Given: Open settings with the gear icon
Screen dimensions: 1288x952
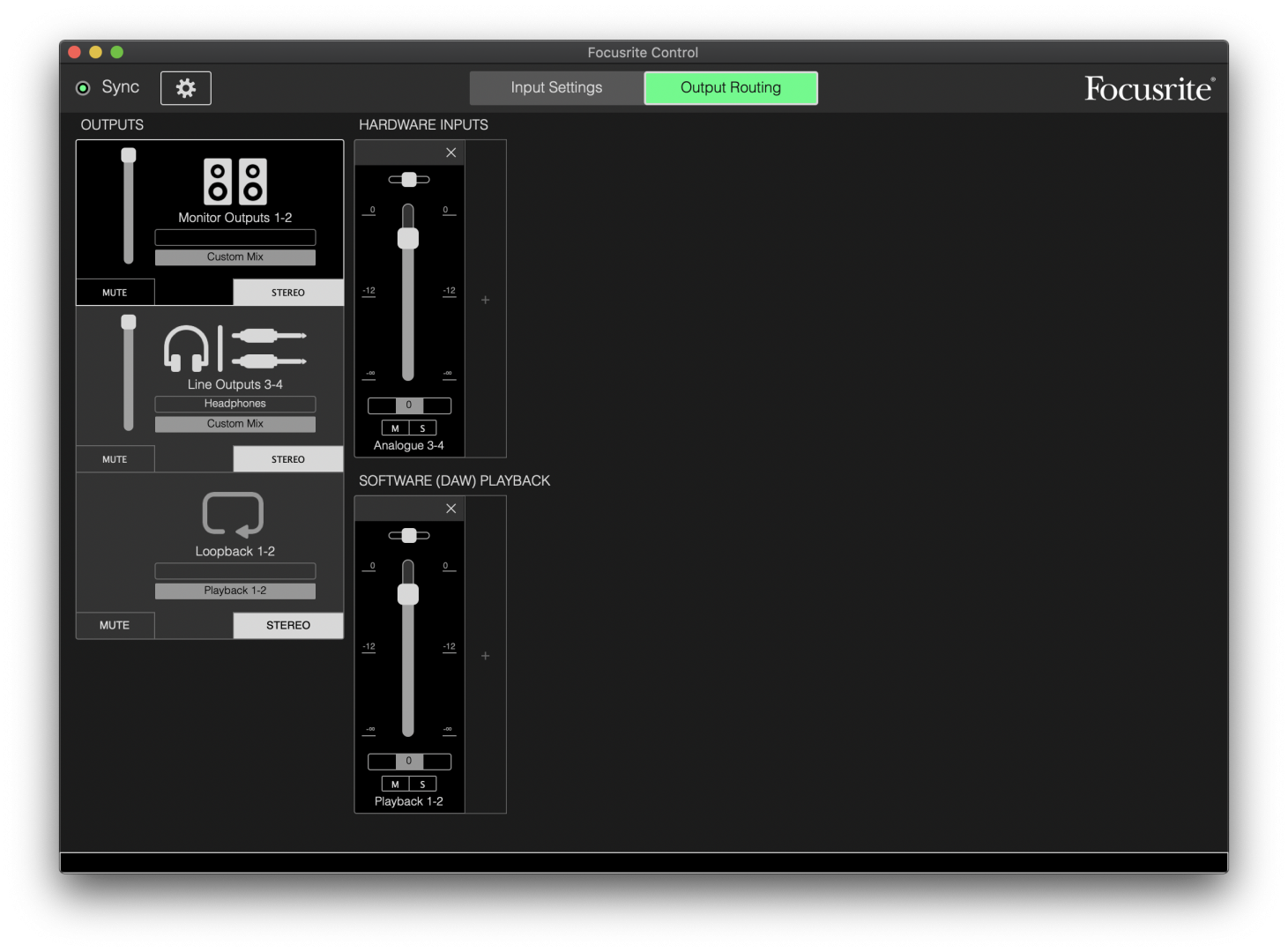Looking at the screenshot, I should pos(186,88).
